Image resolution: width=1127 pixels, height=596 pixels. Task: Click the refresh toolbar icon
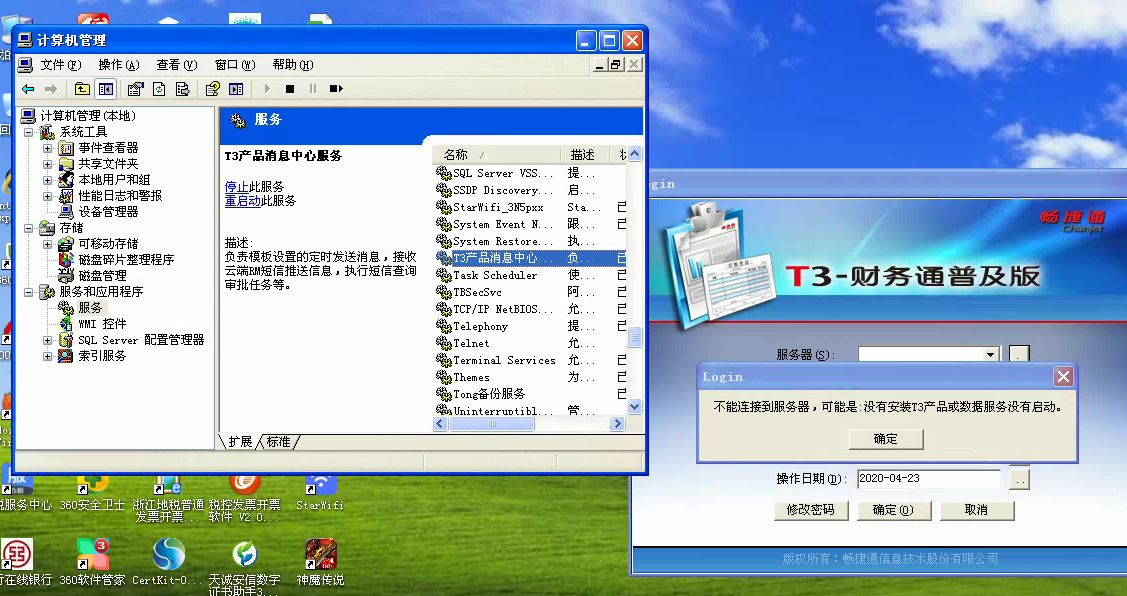click(x=159, y=89)
